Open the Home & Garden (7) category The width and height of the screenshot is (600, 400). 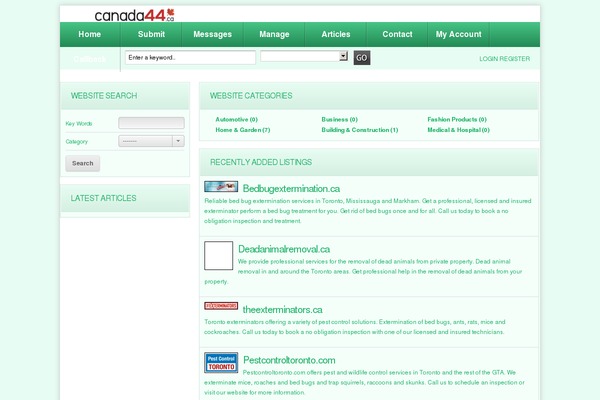pos(243,130)
